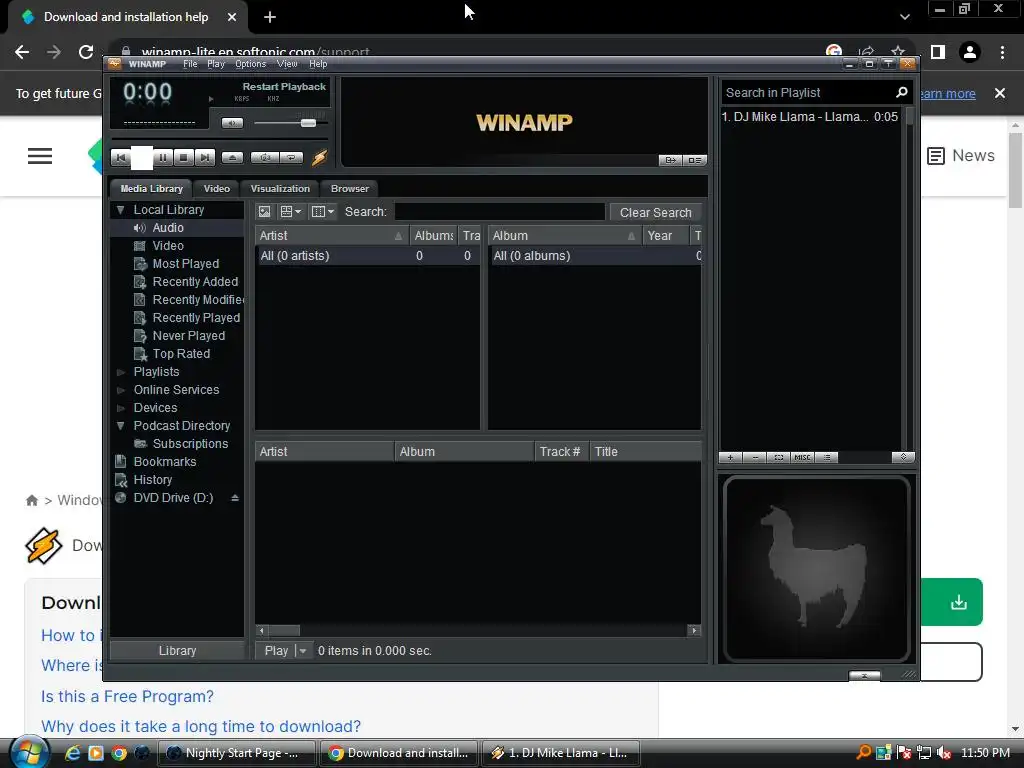The width and height of the screenshot is (1024, 768).
Task: Open the view mode layout dropdown
Action: pos(291,212)
